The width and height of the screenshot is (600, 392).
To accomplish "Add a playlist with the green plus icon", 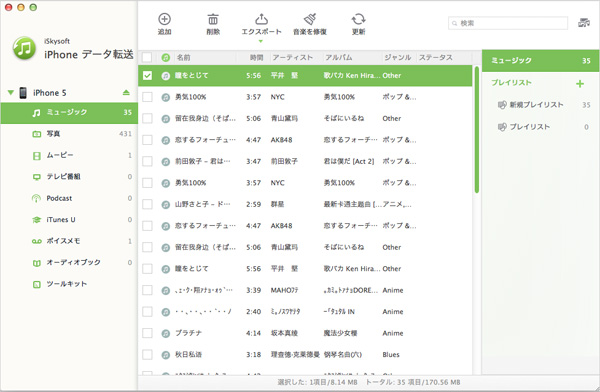I will pos(580,83).
